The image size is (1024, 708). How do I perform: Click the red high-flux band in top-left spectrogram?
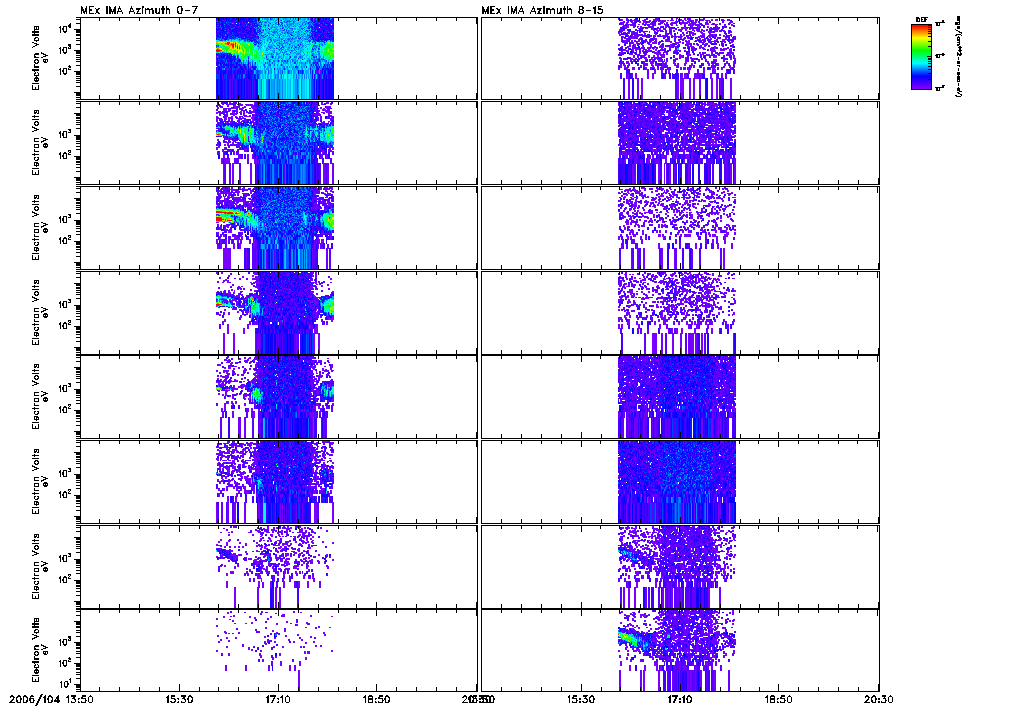coord(228,46)
